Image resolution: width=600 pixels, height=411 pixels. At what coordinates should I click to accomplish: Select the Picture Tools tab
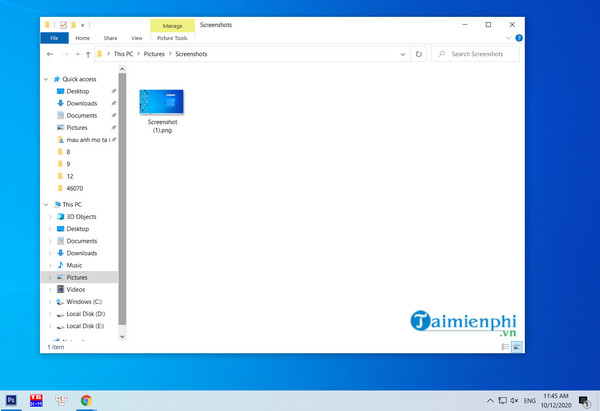pyautogui.click(x=172, y=38)
